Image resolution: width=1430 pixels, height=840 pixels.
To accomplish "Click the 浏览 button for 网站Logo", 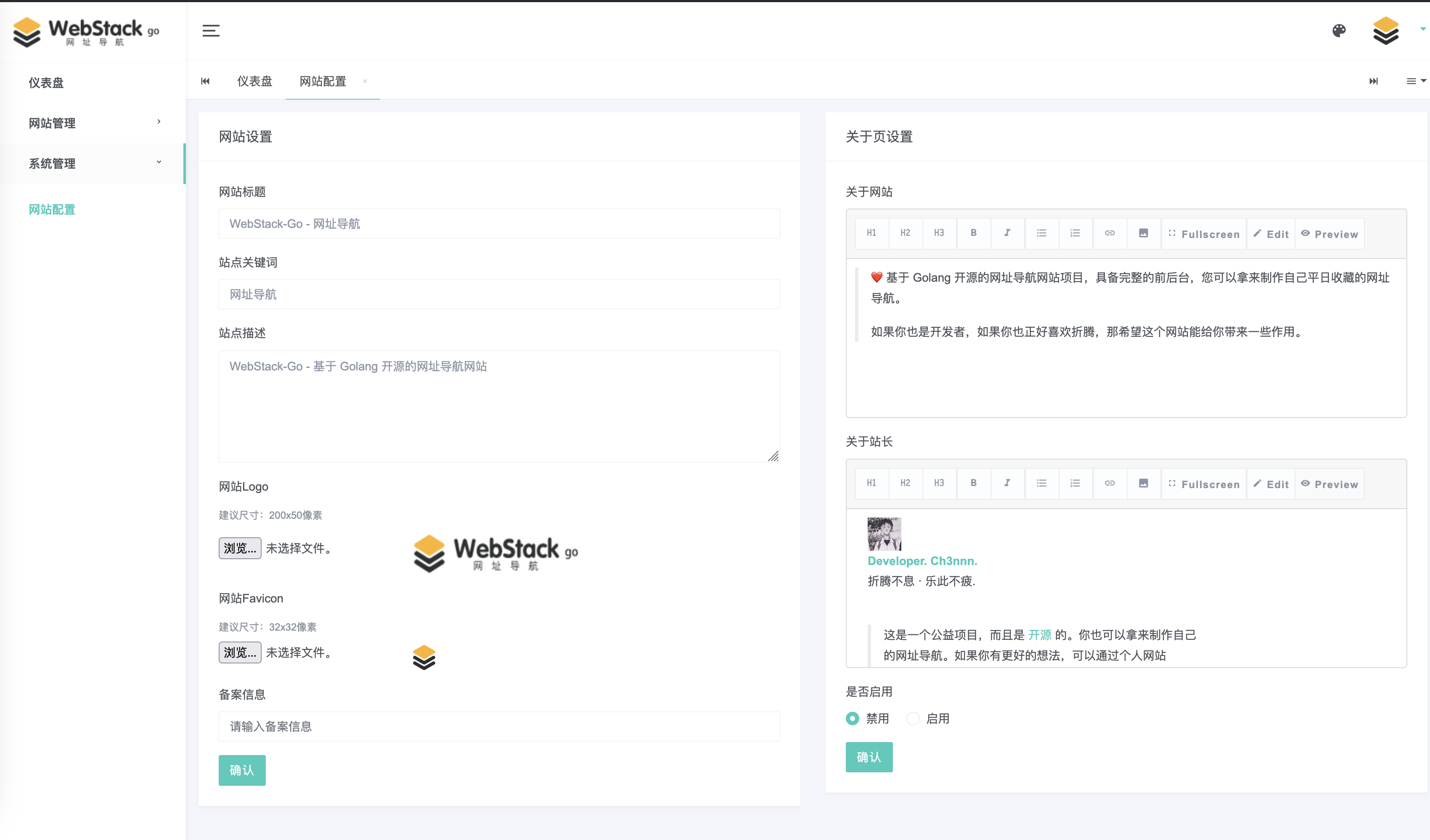I will [x=239, y=548].
